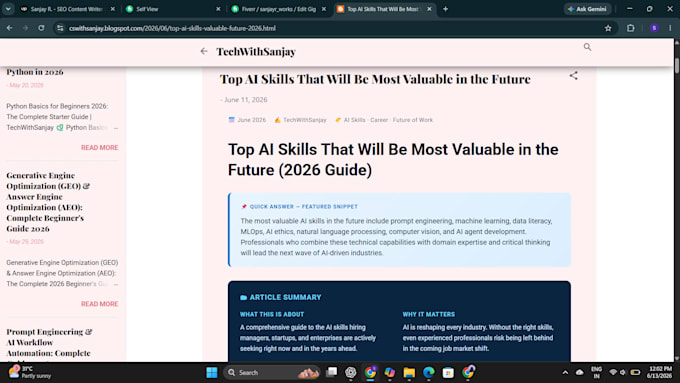Open the weather widget showing Partly sunny
Viewport: 680px width, 383px height.
(x=30, y=372)
